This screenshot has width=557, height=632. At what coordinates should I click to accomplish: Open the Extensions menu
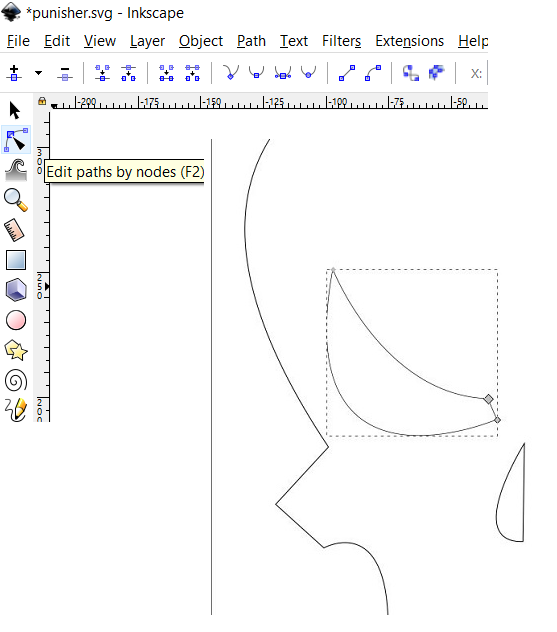pyautogui.click(x=409, y=41)
